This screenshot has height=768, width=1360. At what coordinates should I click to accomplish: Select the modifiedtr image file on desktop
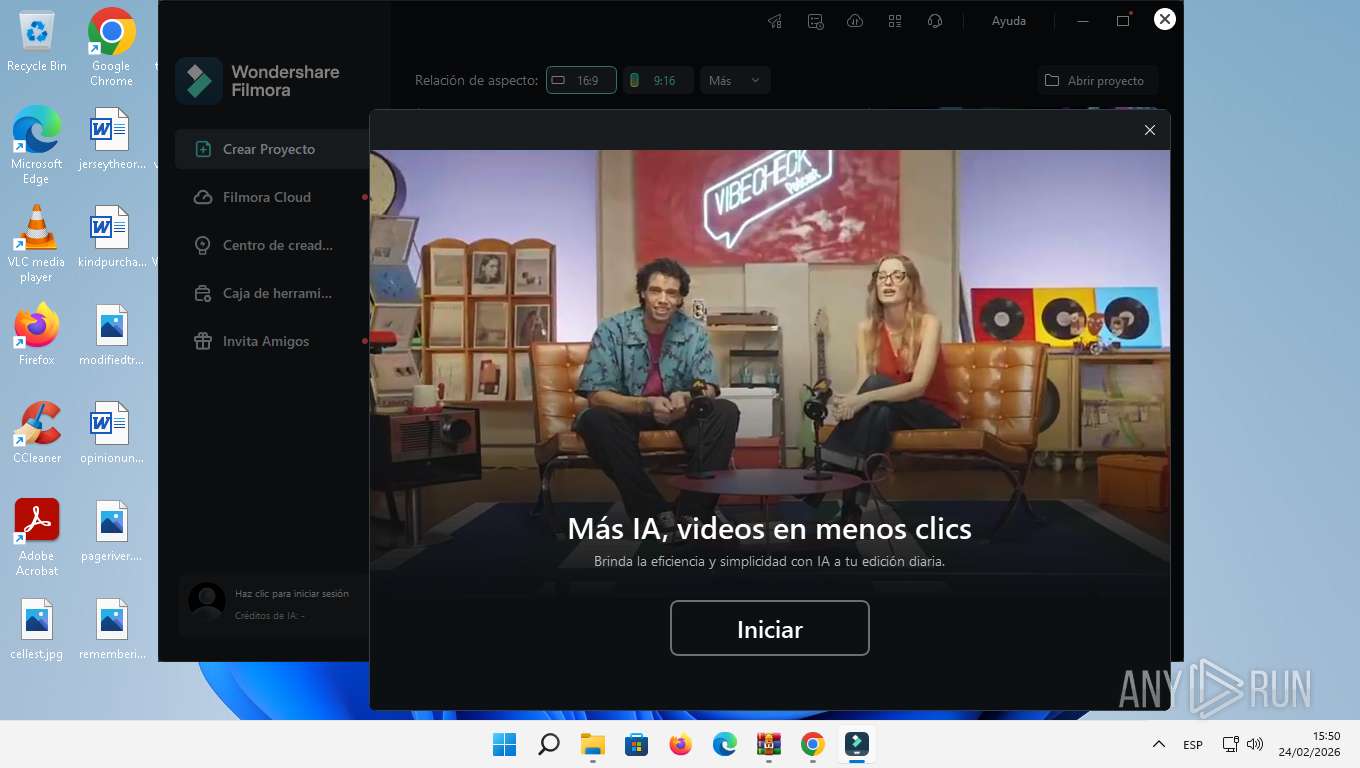pos(112,334)
